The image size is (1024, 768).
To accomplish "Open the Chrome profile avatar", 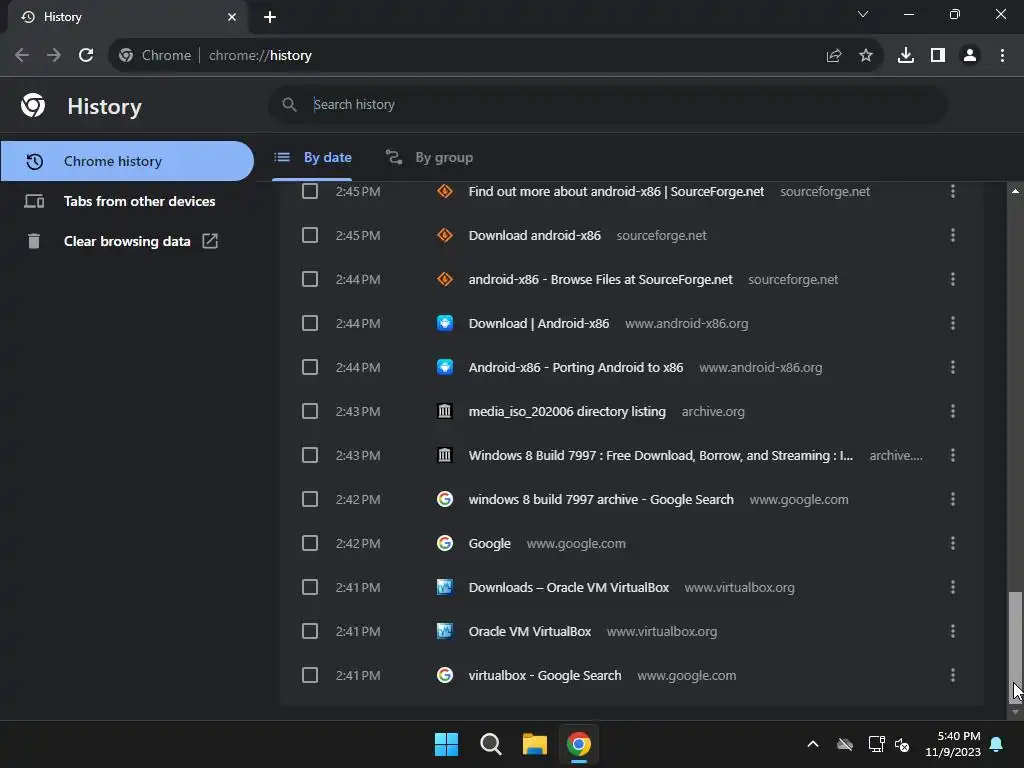I will [970, 56].
